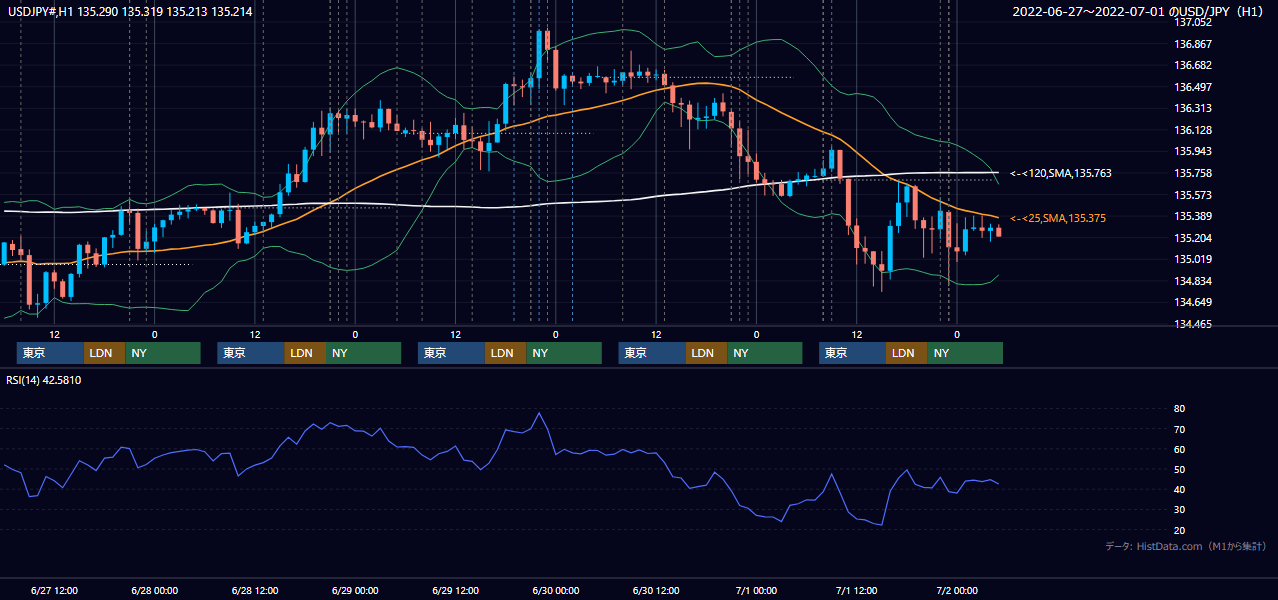Click price axis value 137.052

1193,22
